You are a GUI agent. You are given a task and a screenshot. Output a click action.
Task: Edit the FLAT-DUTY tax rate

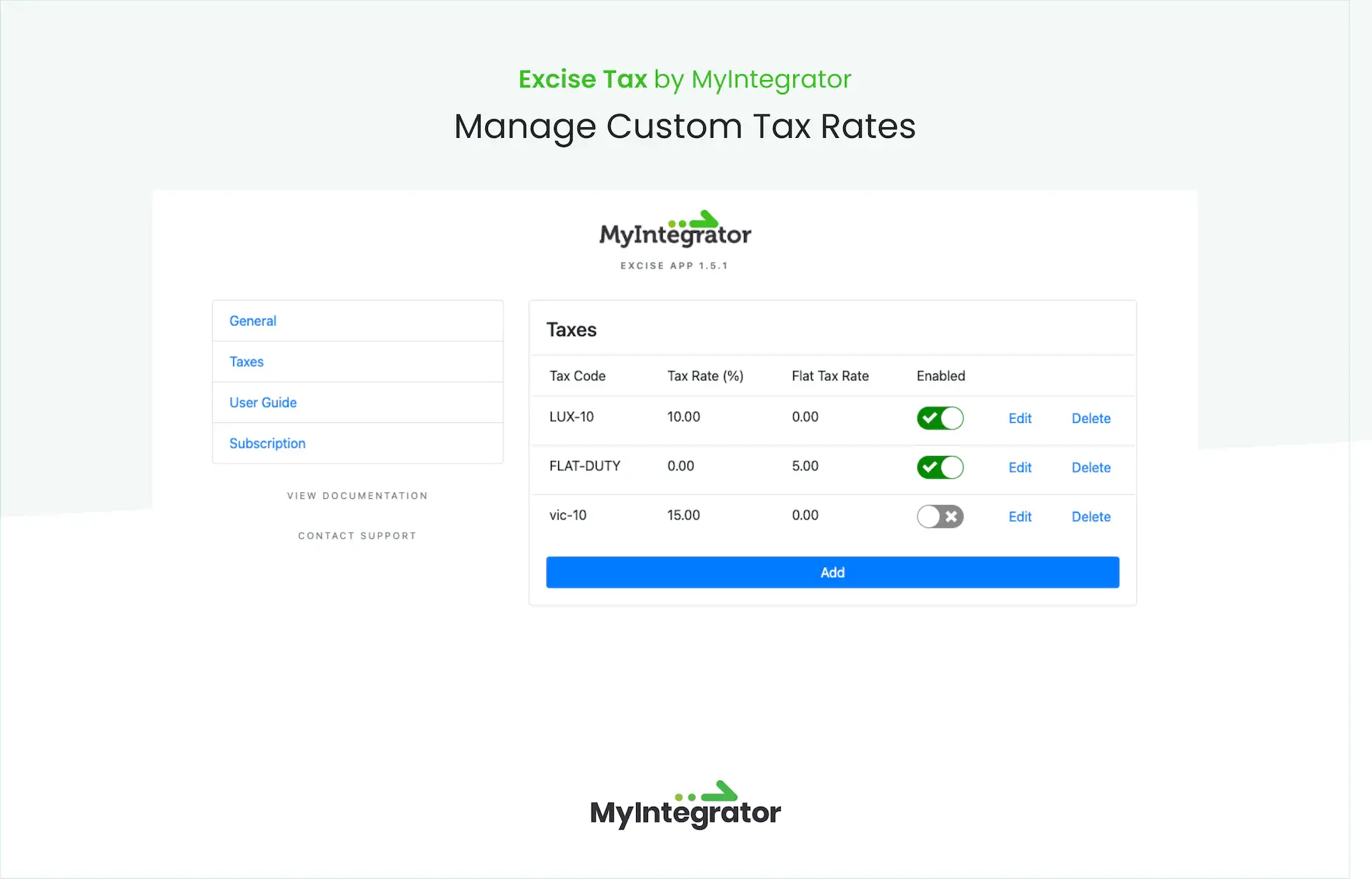(1020, 467)
